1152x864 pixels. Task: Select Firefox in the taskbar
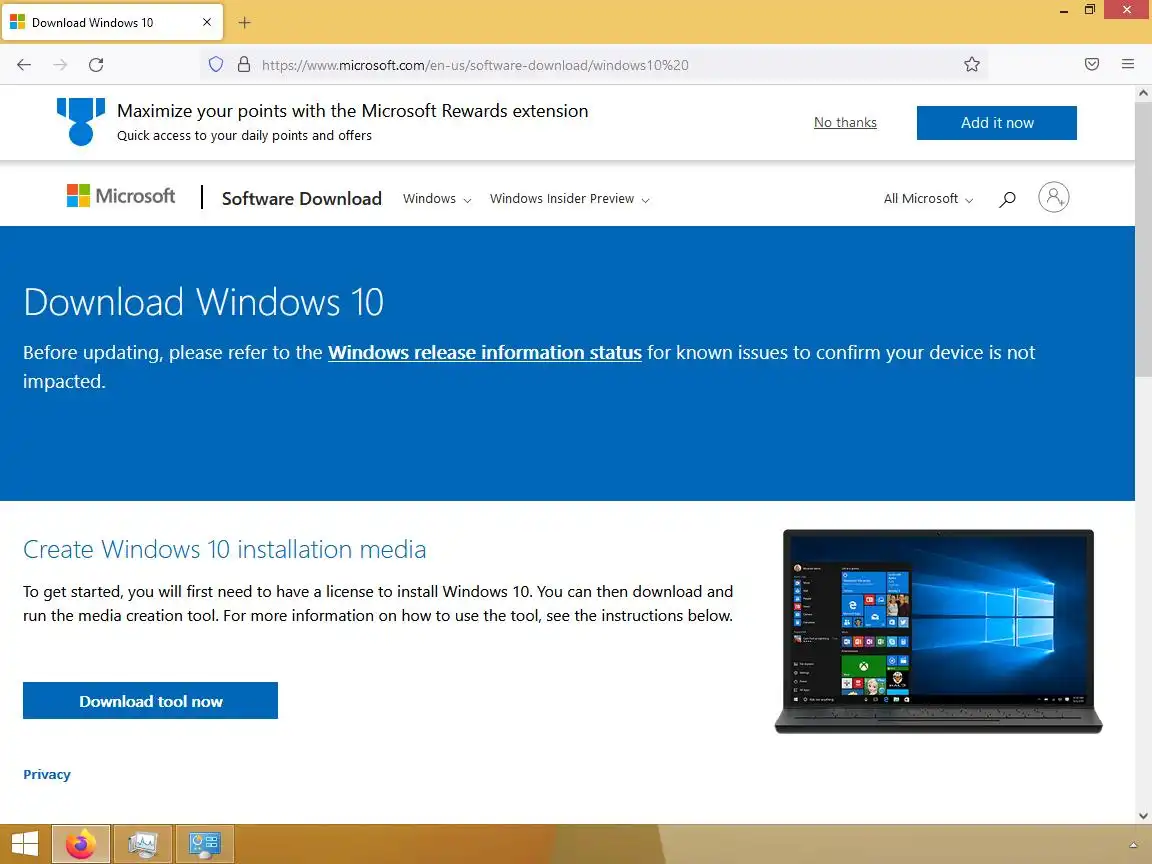point(81,843)
